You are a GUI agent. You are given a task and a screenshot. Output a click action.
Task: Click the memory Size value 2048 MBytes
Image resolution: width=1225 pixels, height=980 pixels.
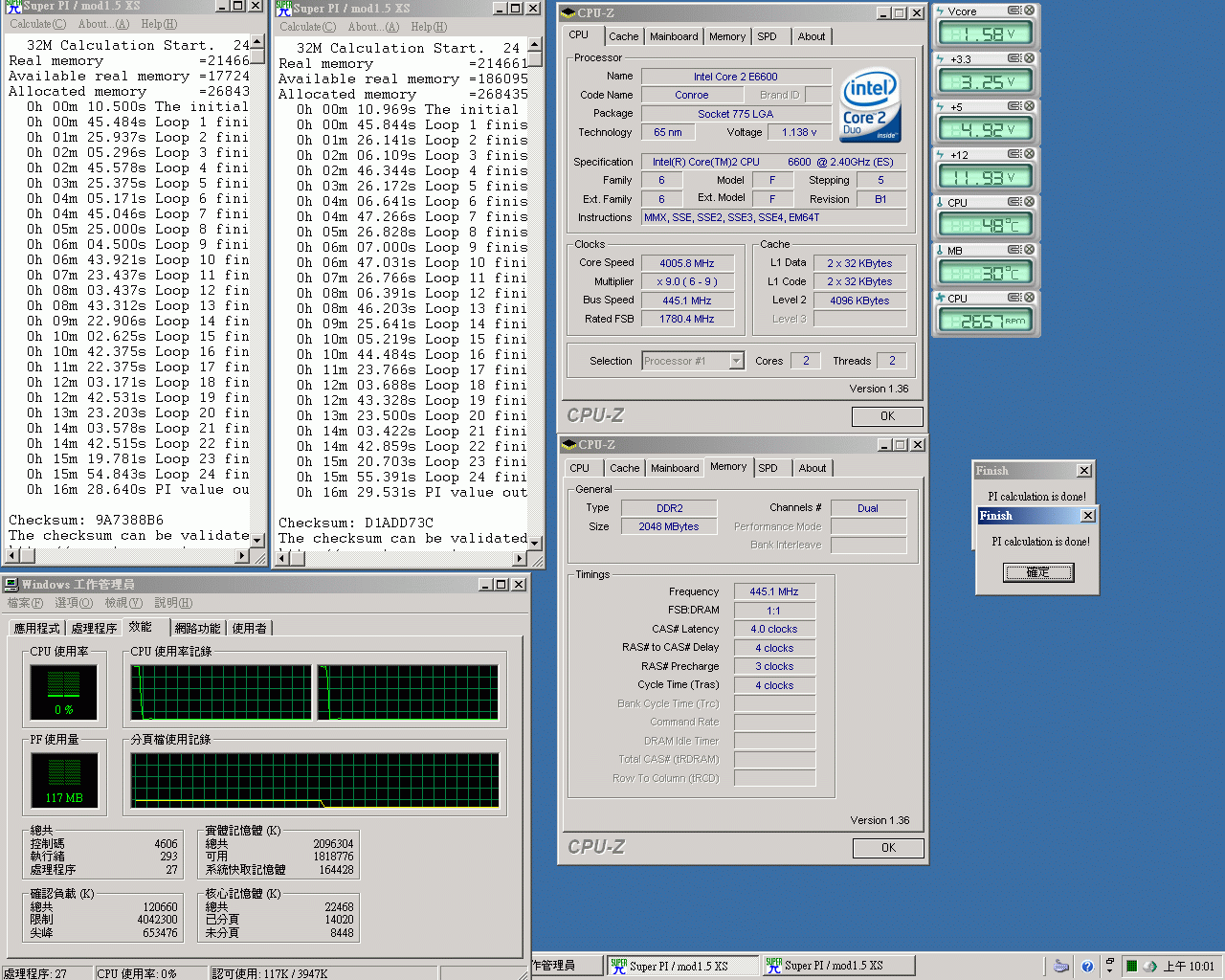pos(669,526)
